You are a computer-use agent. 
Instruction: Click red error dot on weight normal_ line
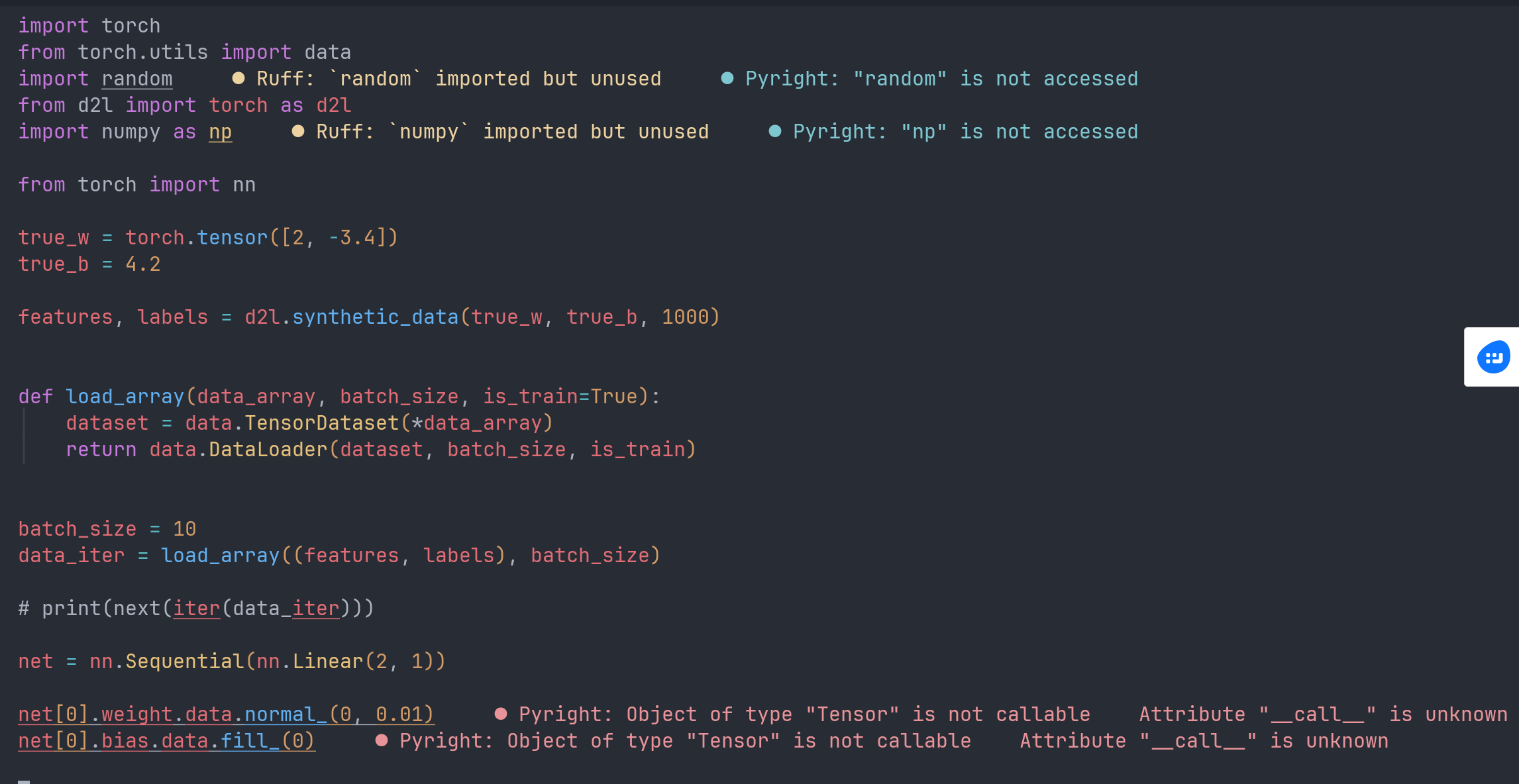click(x=501, y=714)
